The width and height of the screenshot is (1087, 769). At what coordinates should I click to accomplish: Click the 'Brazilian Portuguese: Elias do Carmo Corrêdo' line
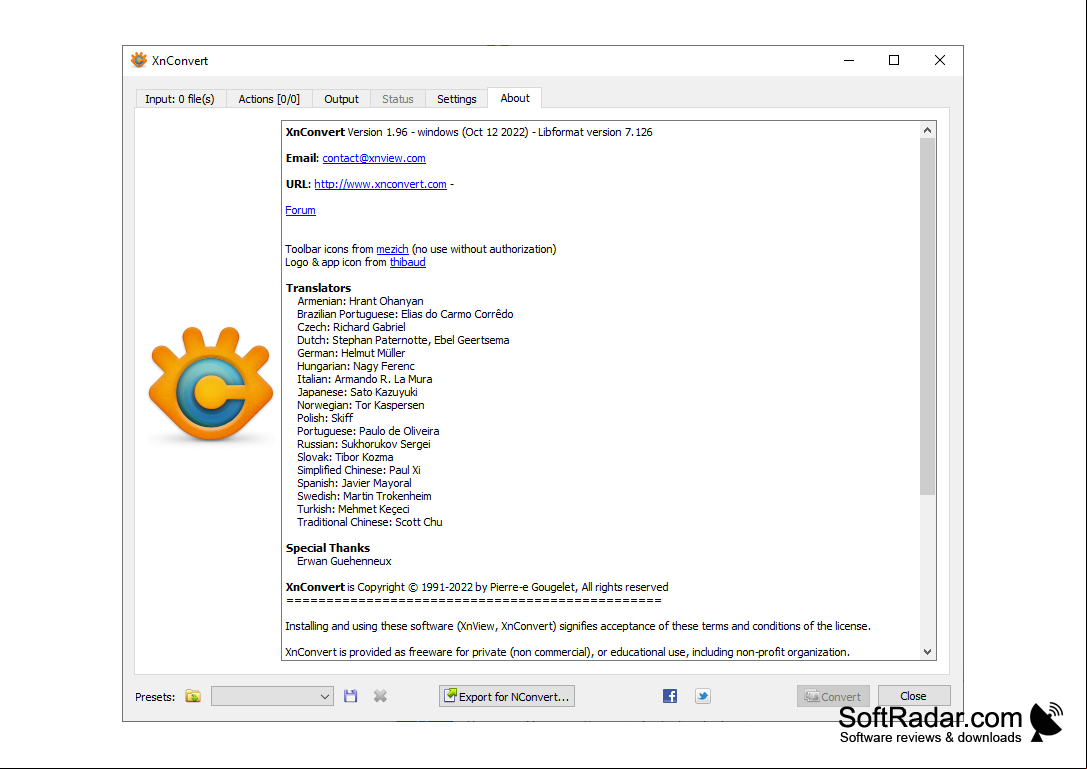click(x=405, y=314)
